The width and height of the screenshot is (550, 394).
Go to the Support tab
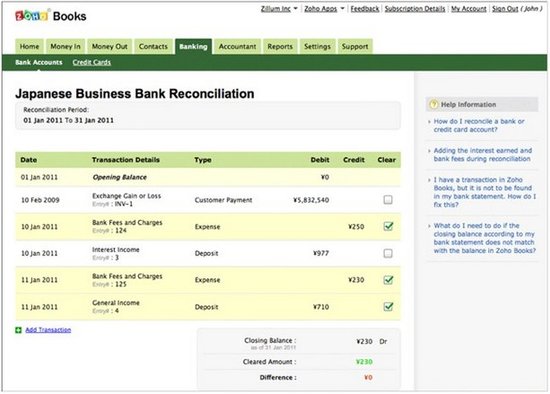[355, 46]
